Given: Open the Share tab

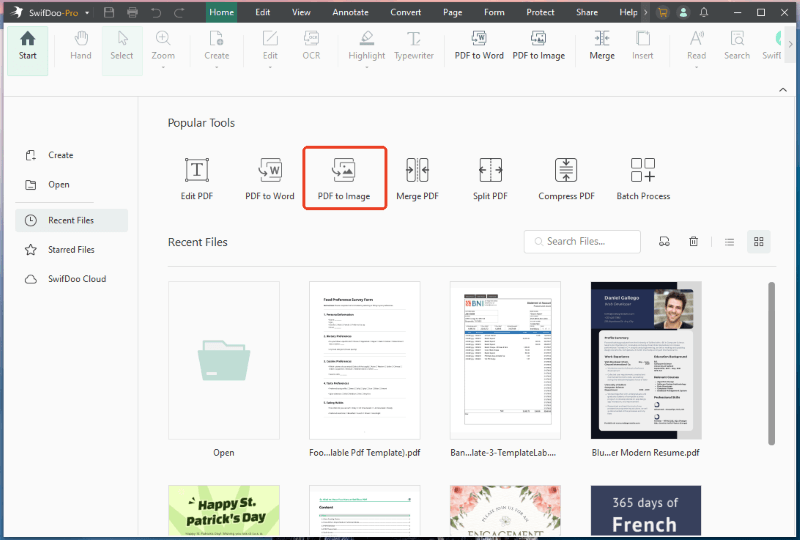Looking at the screenshot, I should (x=587, y=12).
